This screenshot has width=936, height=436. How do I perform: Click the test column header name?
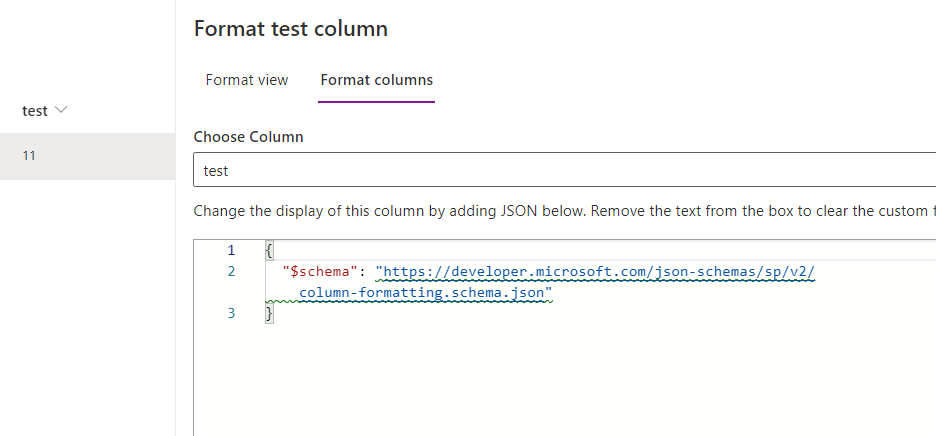pyautogui.click(x=35, y=111)
